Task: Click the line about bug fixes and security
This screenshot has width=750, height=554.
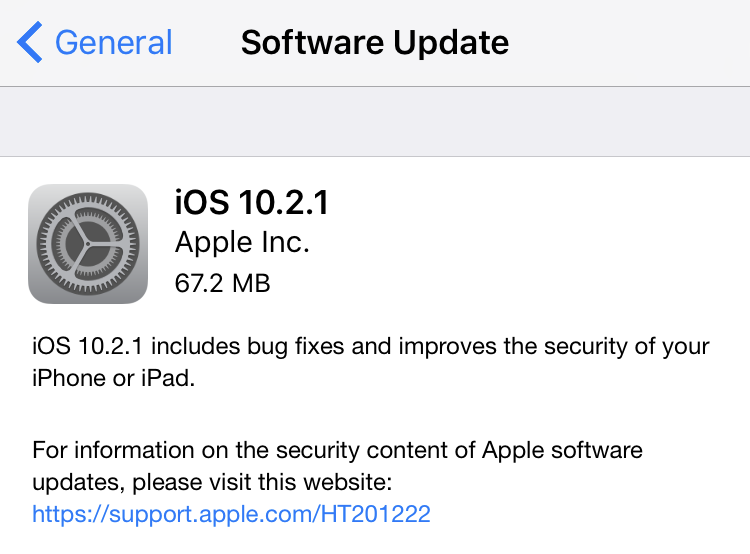Action: [371, 346]
